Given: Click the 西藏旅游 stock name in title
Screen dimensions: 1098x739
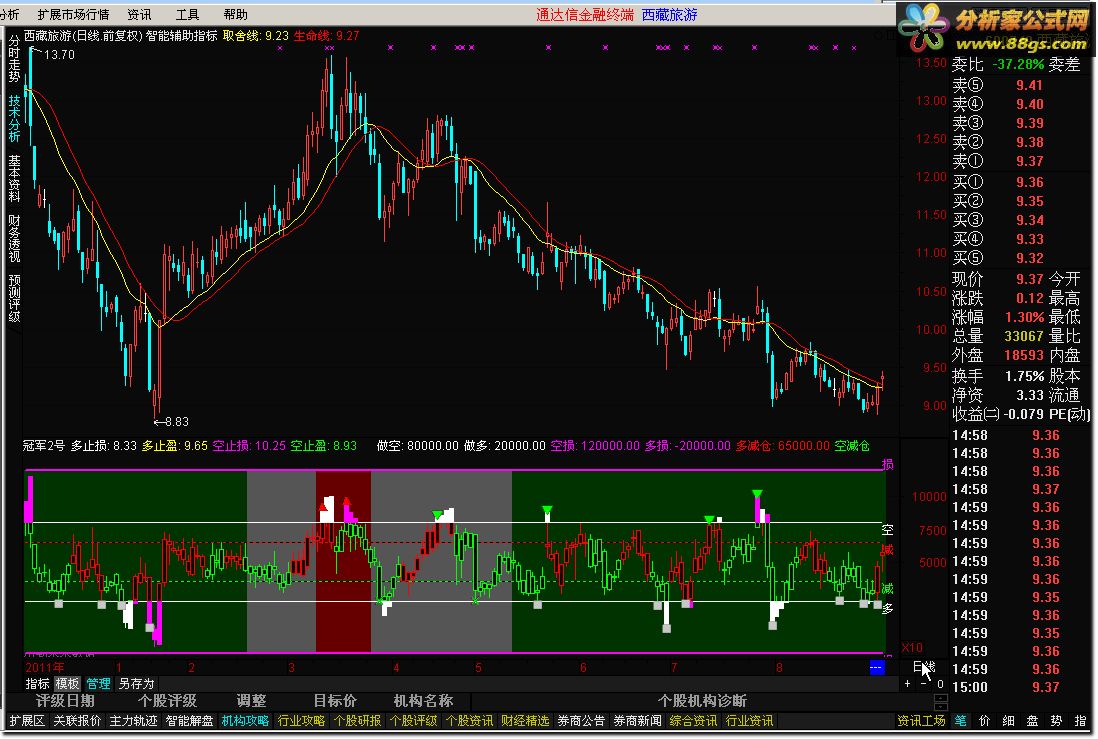Looking at the screenshot, I should coord(669,15).
